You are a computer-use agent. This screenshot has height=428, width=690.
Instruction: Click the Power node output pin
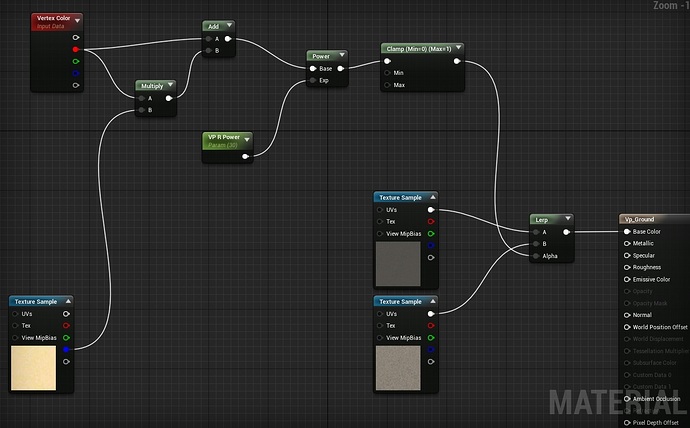pyautogui.click(x=340, y=69)
